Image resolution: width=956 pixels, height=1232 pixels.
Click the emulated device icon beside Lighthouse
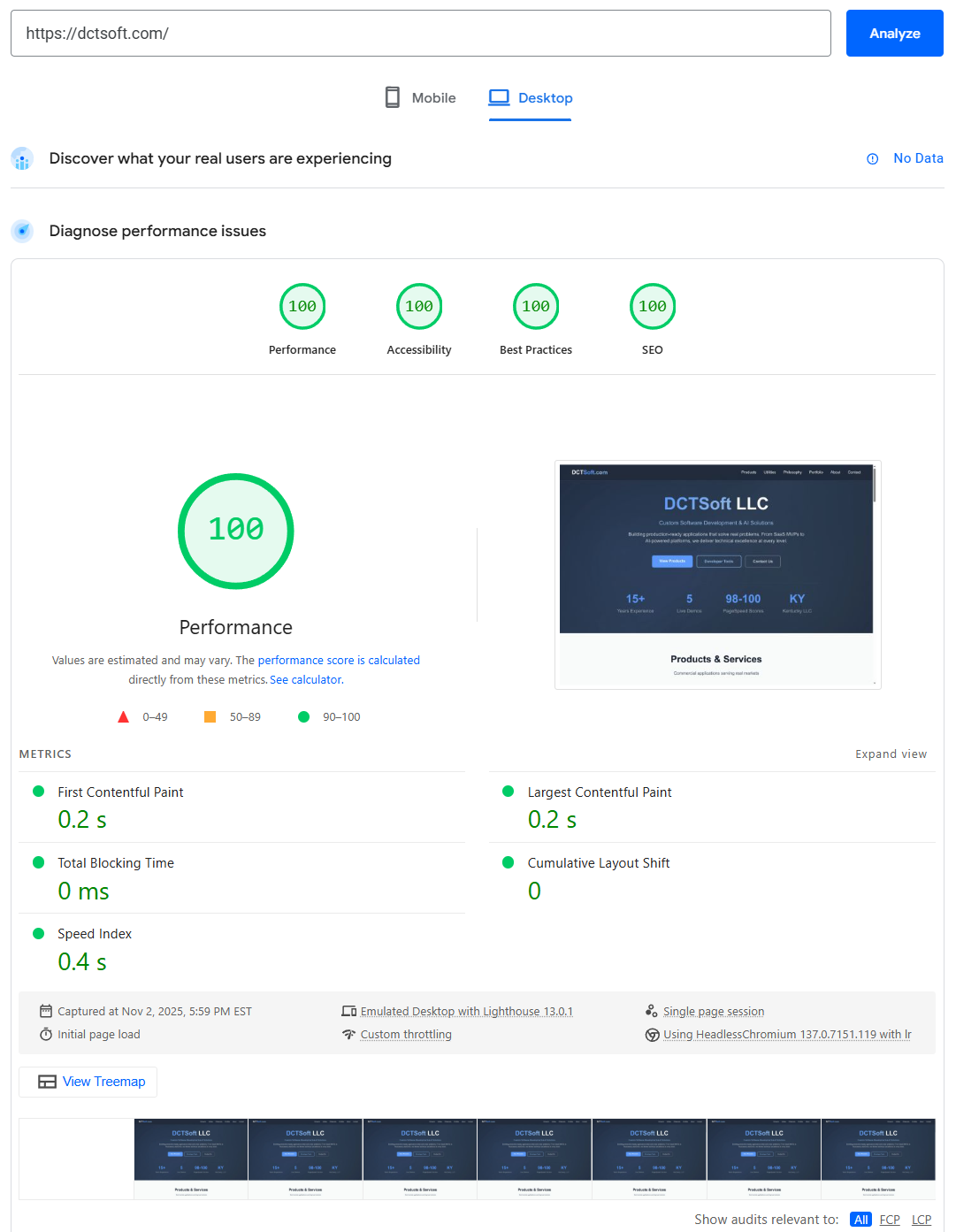tap(349, 1010)
